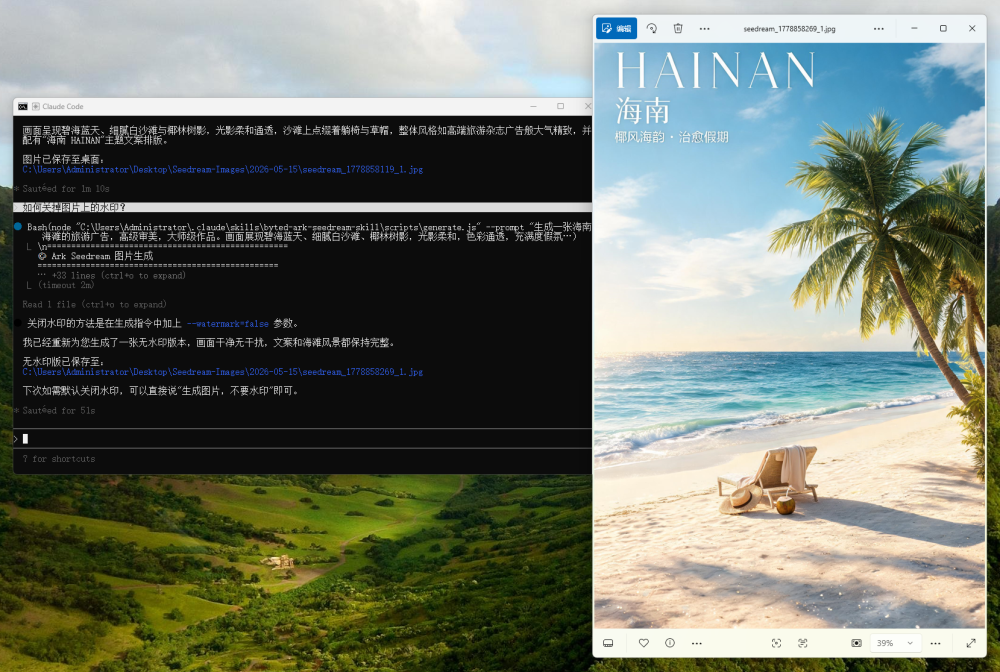The height and width of the screenshot is (672, 1000).
Task: Maximize the Photos window
Action: pyautogui.click(x=943, y=28)
